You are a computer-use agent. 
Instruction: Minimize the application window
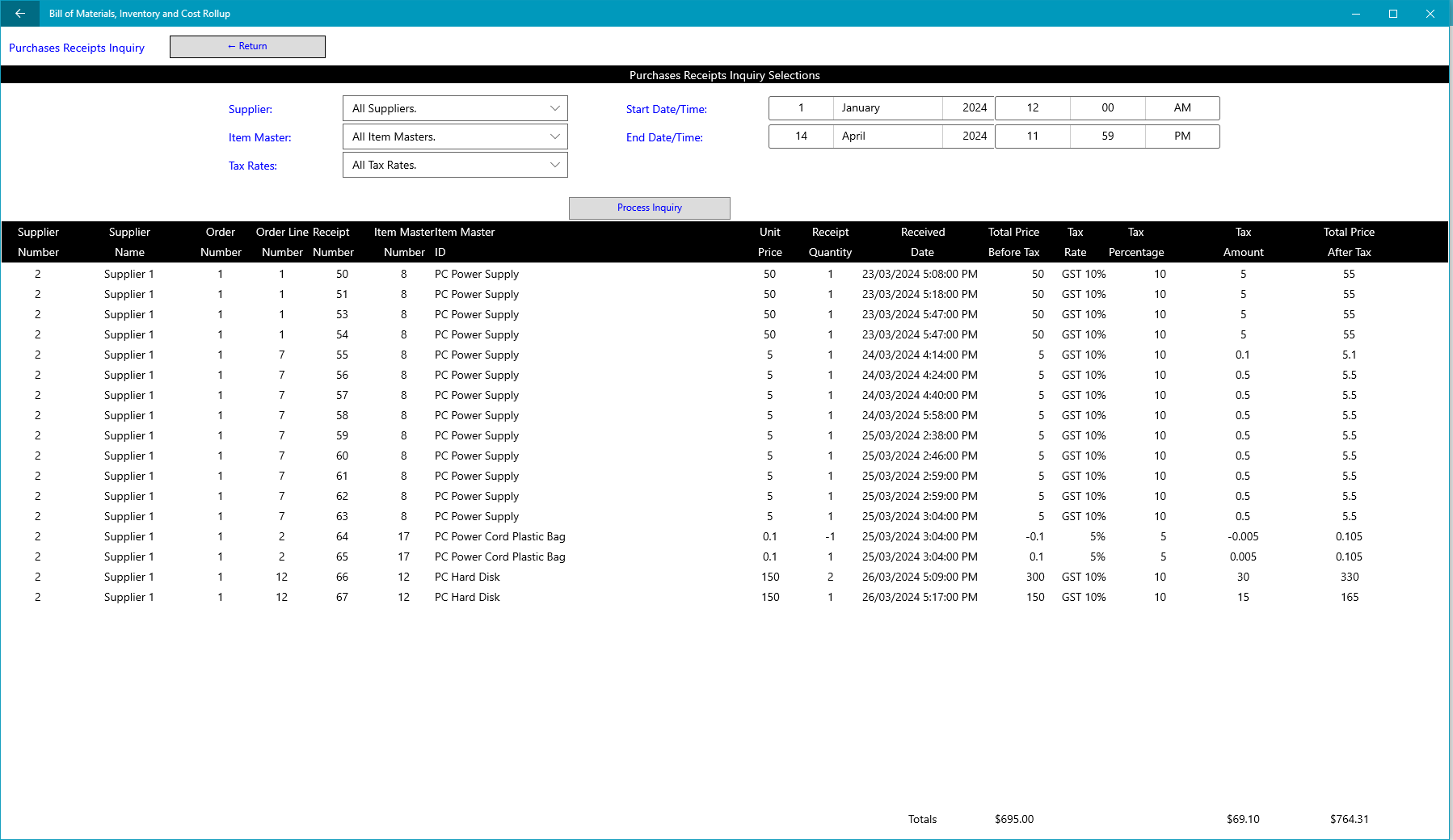click(x=1356, y=14)
